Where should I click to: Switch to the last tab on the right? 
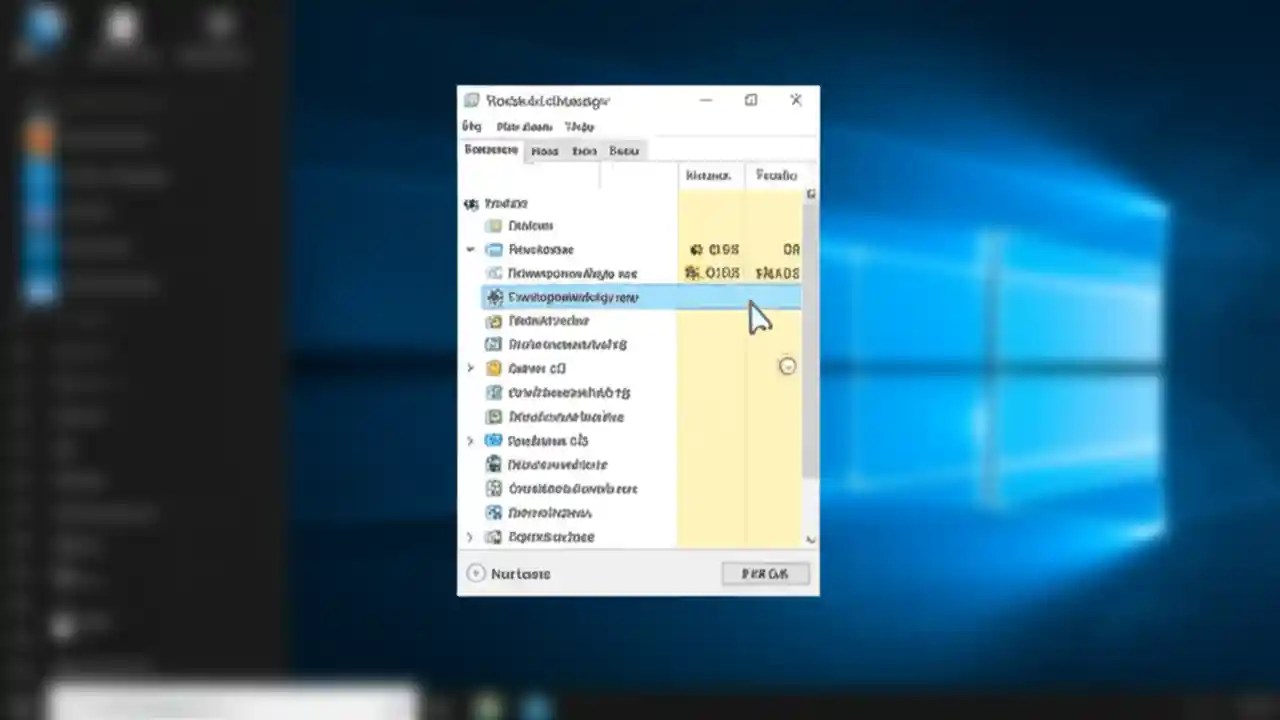tap(624, 150)
